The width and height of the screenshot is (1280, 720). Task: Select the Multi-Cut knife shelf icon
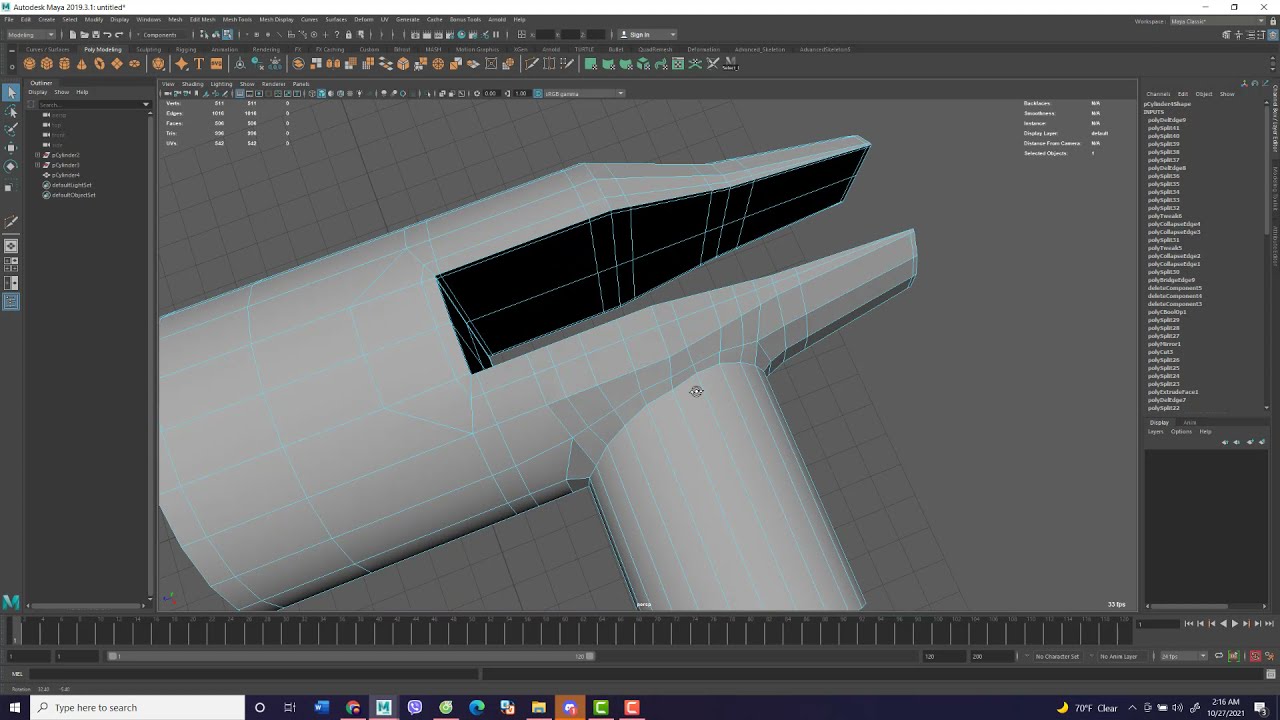pos(532,64)
